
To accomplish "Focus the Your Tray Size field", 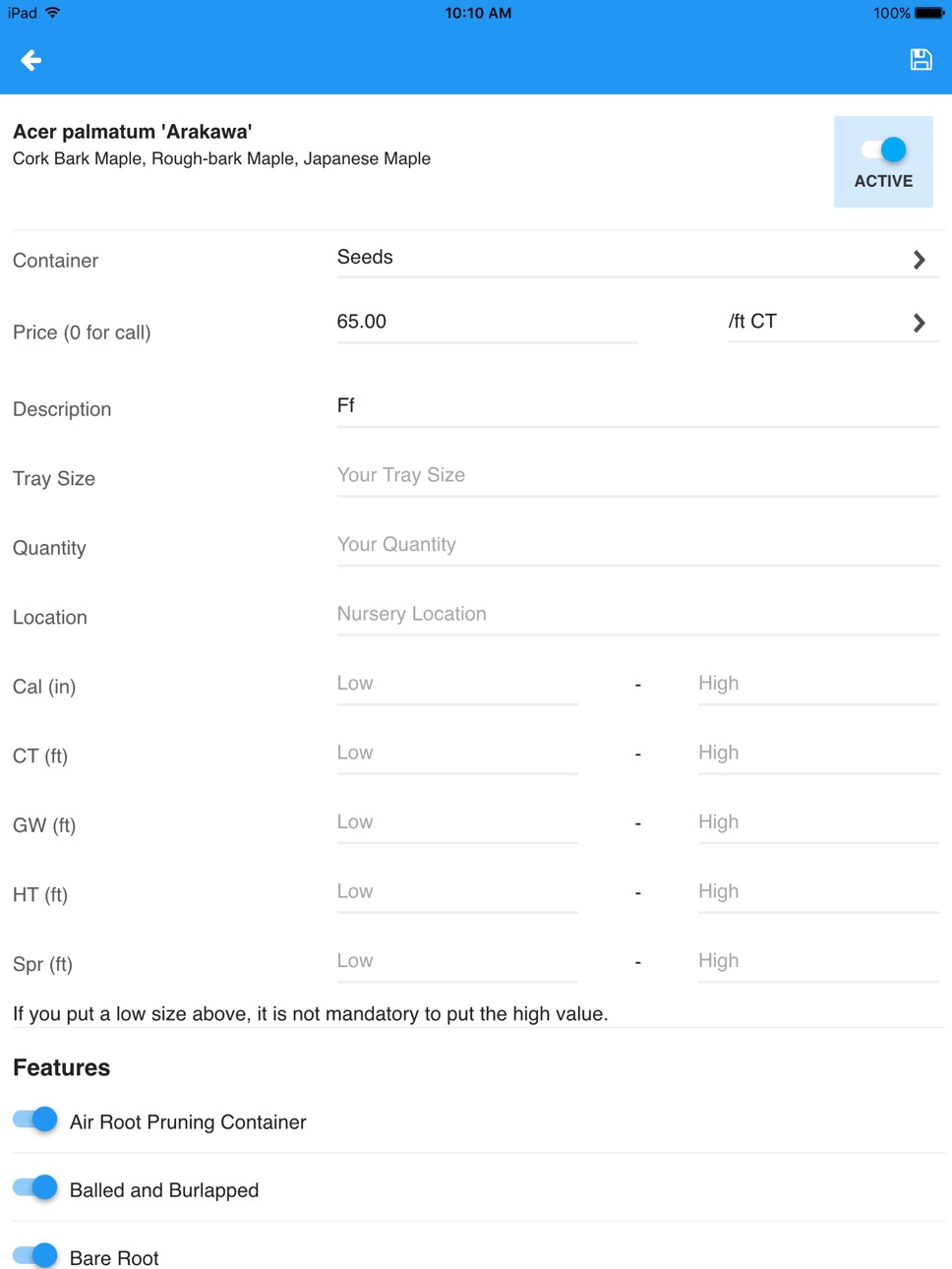I will pyautogui.click(x=637, y=475).
